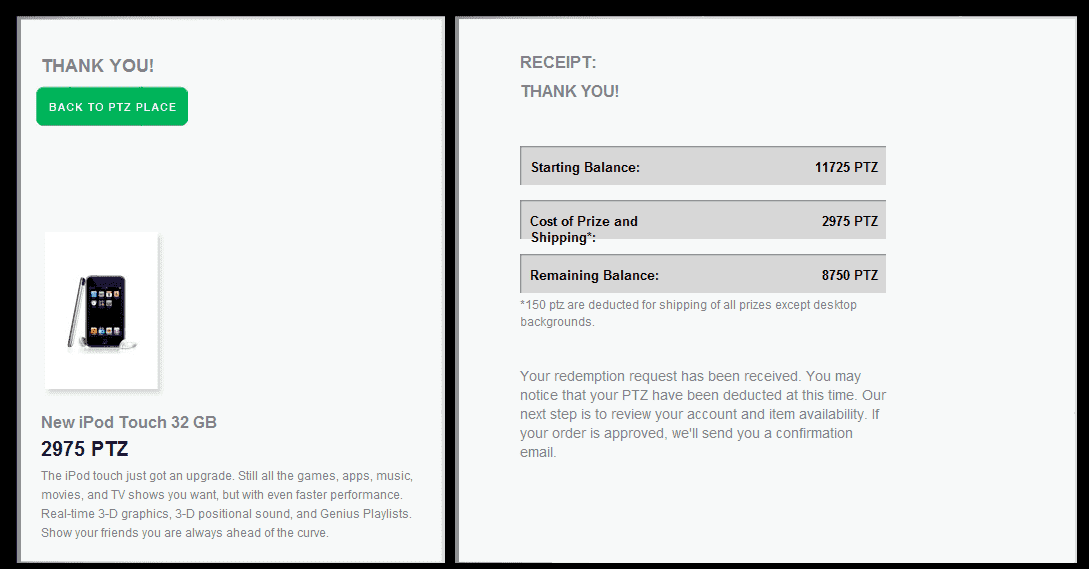Viewport: 1089px width, 569px height.
Task: Click the asterisk after Shipping in the cost row
Action: (x=590, y=237)
